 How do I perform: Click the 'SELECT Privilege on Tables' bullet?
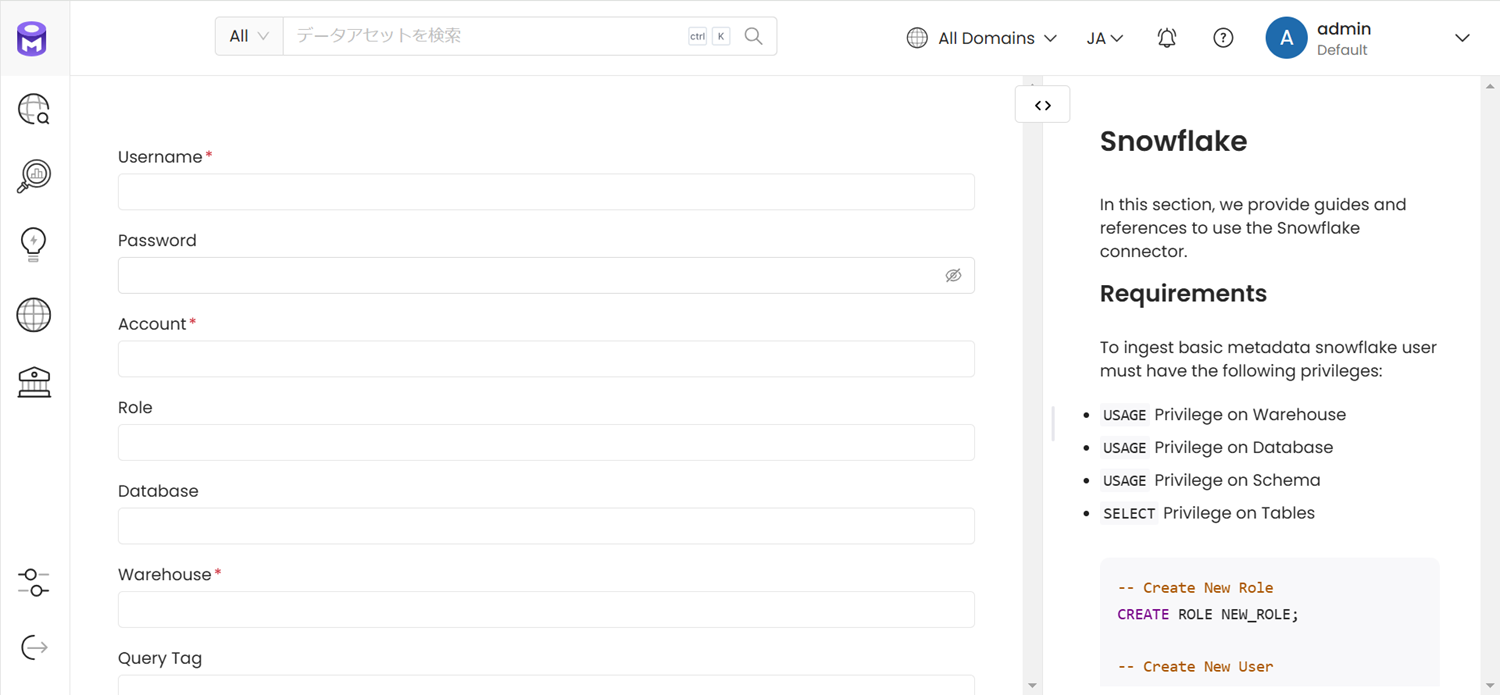click(1208, 513)
